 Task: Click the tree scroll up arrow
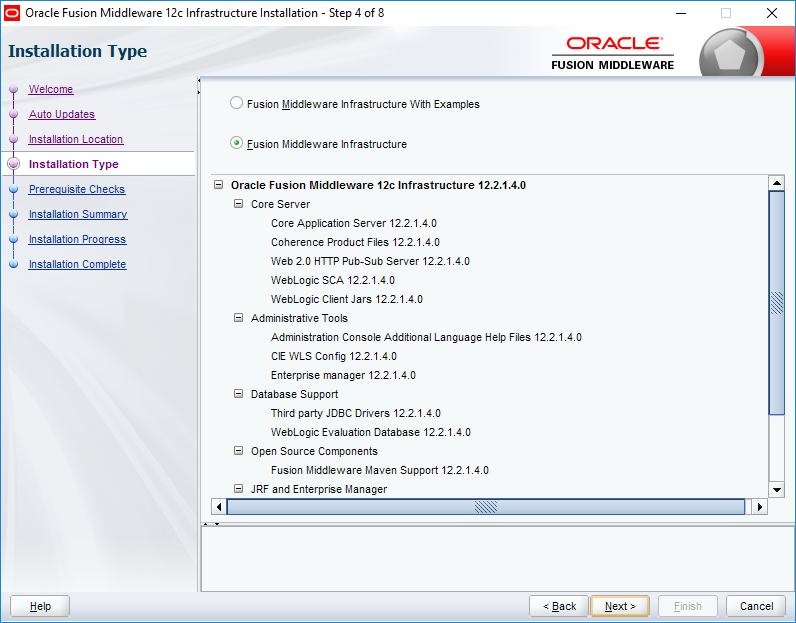point(777,183)
